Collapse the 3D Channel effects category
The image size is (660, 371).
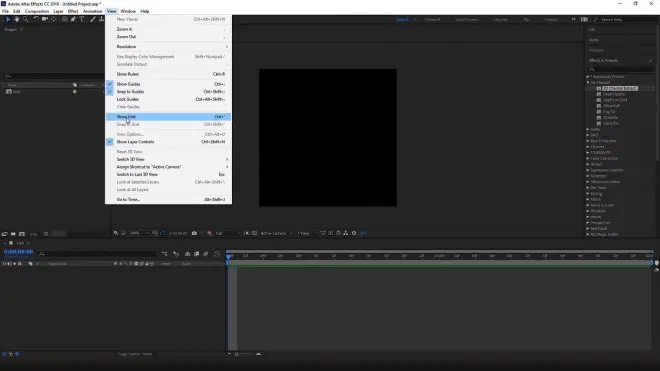pos(588,83)
